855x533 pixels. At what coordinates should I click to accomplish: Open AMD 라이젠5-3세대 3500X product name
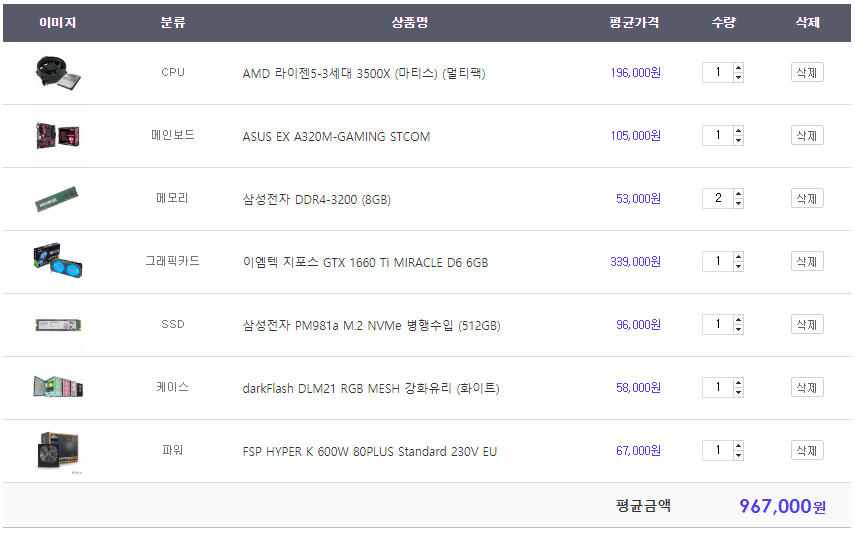[x=364, y=73]
